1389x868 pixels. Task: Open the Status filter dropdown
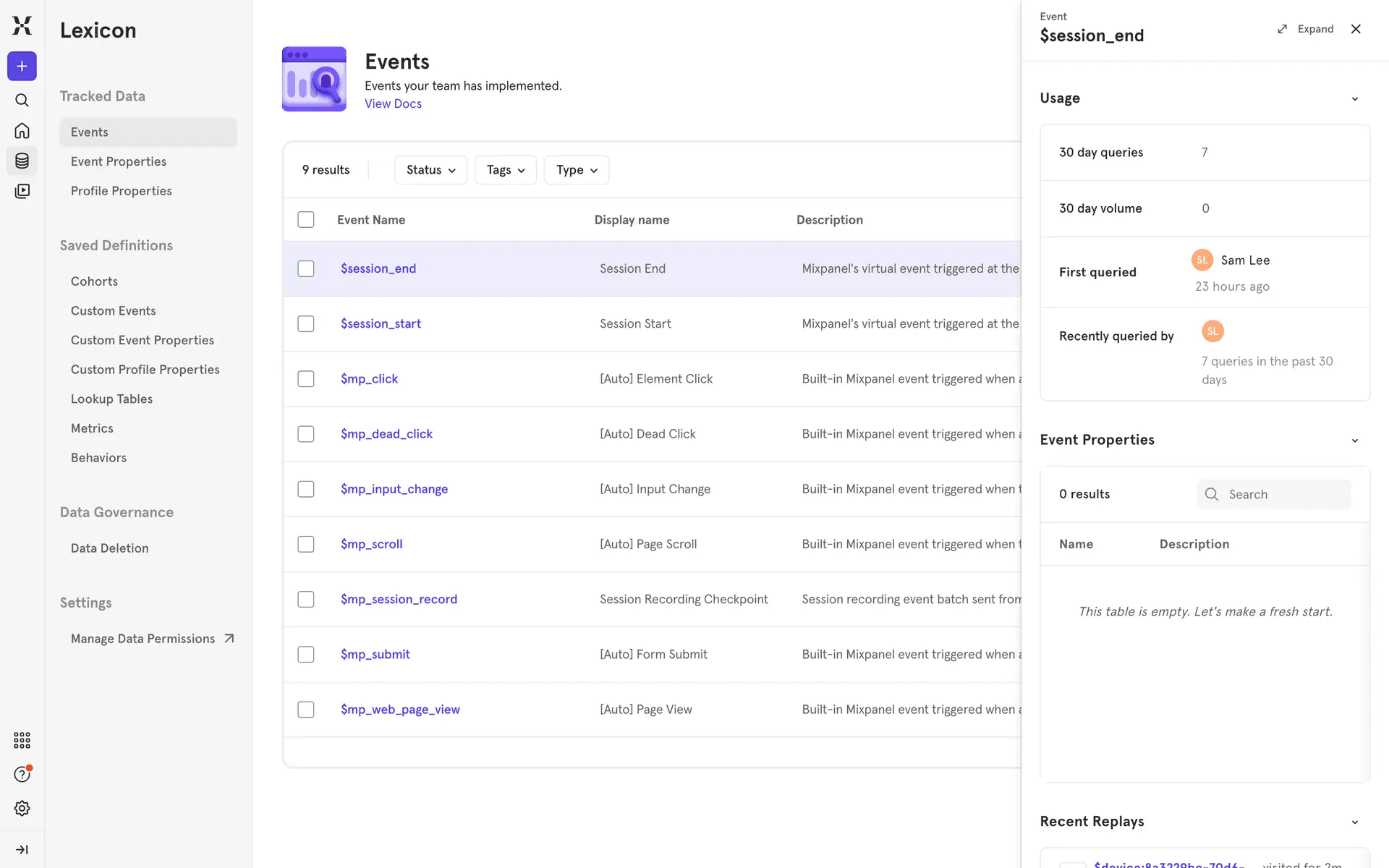pyautogui.click(x=430, y=170)
